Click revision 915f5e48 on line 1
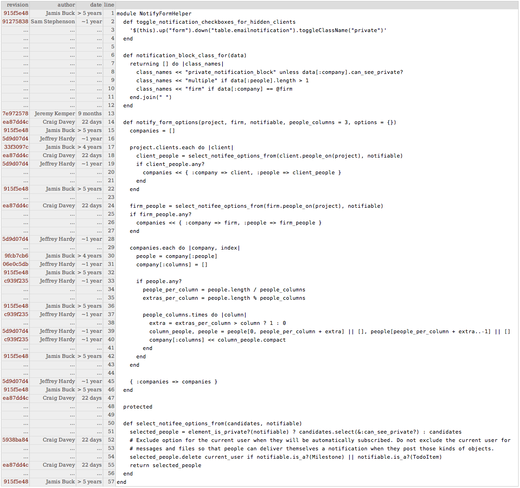520x488 pixels. click(16, 13)
